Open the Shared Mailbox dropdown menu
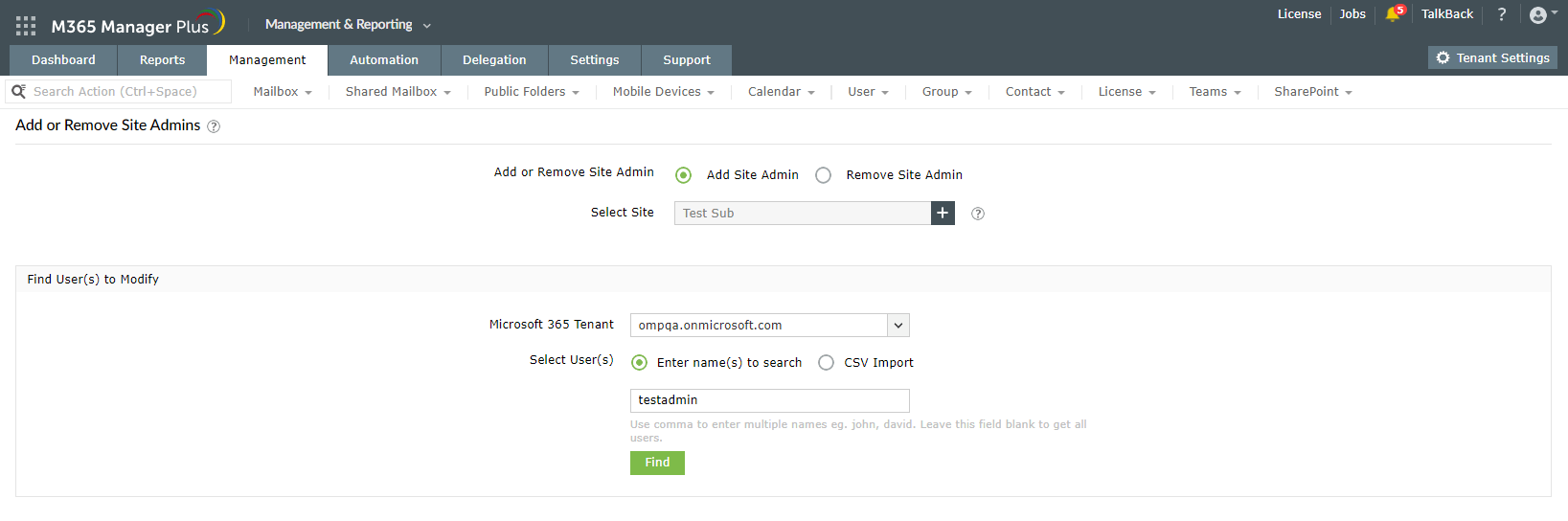 (x=398, y=92)
